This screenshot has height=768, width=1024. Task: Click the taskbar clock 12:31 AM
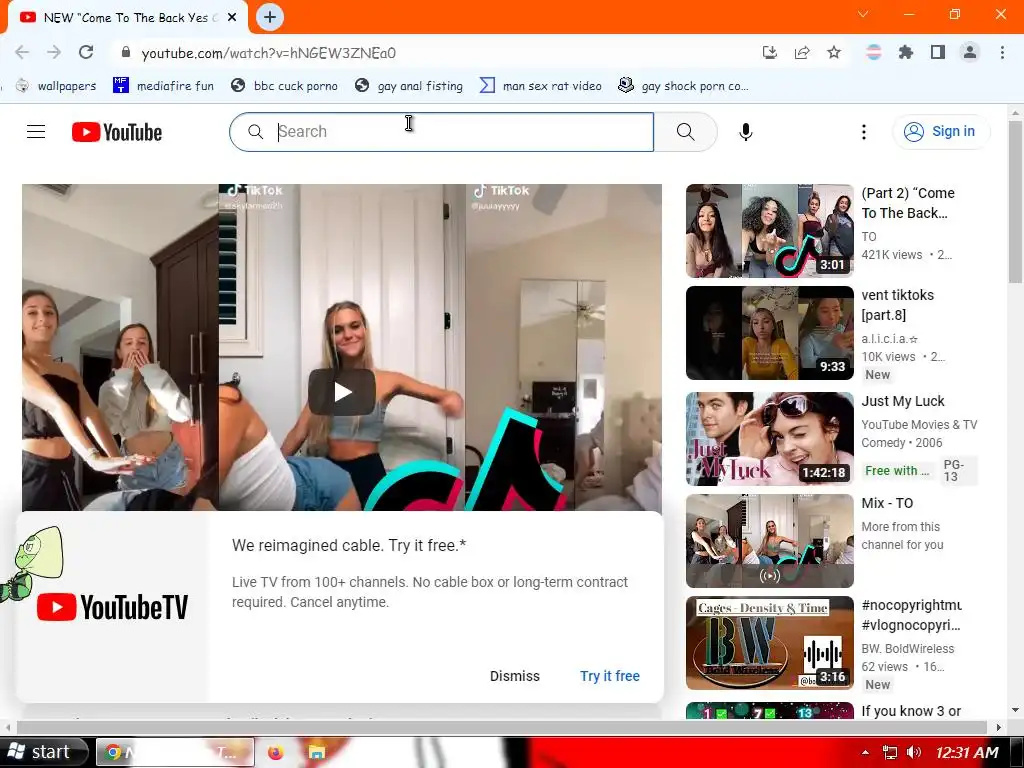click(x=967, y=752)
